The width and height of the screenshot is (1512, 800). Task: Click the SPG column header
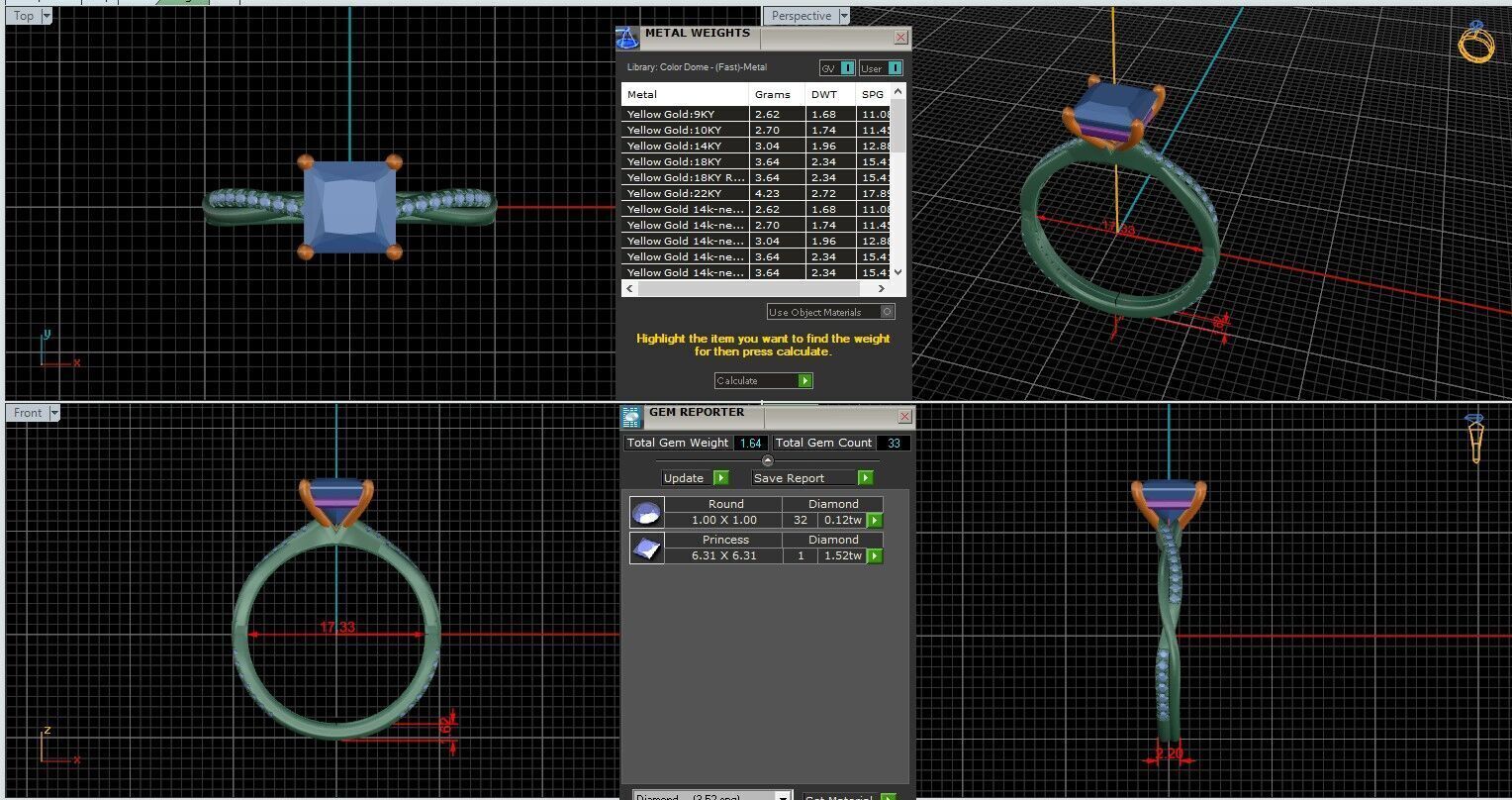(x=873, y=95)
